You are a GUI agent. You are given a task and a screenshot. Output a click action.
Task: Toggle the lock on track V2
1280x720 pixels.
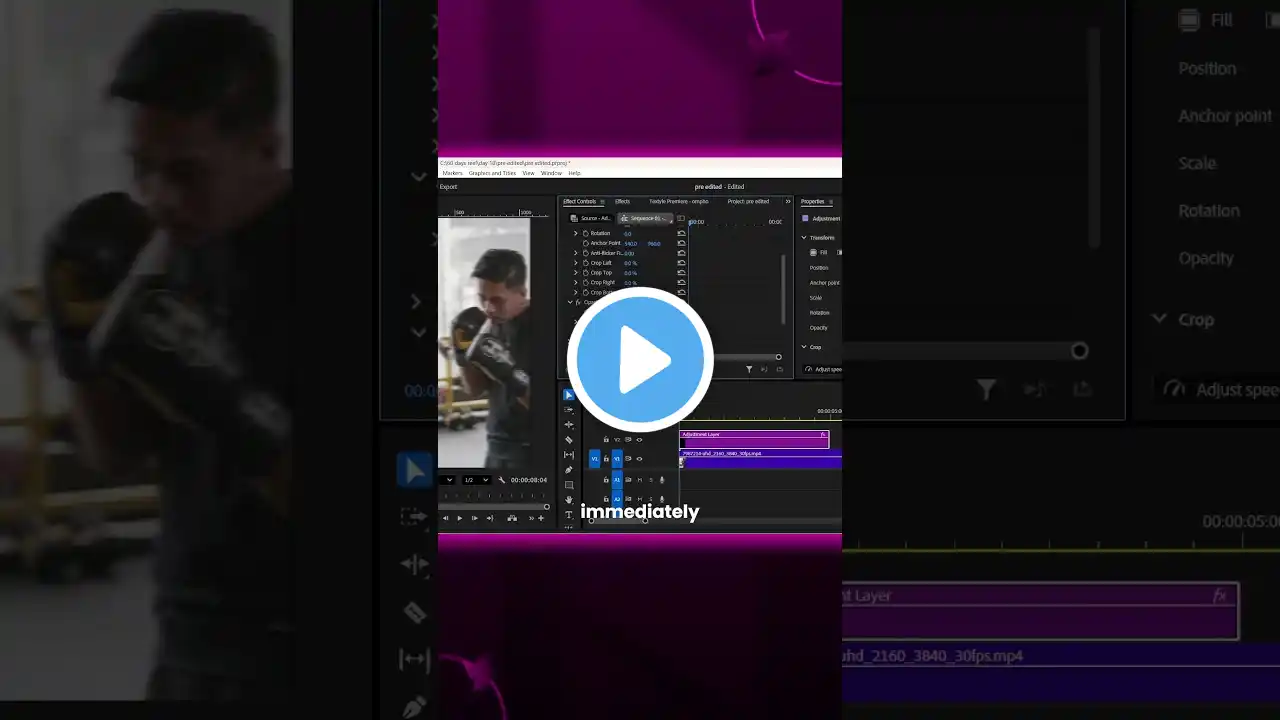pyautogui.click(x=606, y=440)
